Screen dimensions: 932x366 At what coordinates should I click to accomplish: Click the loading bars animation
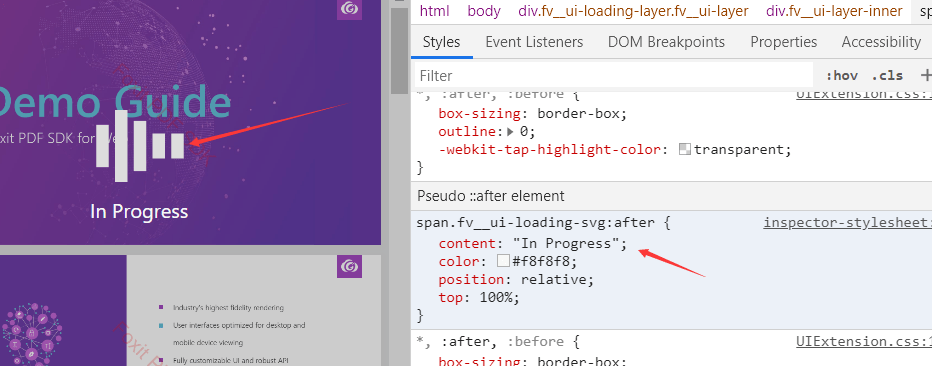click(140, 146)
